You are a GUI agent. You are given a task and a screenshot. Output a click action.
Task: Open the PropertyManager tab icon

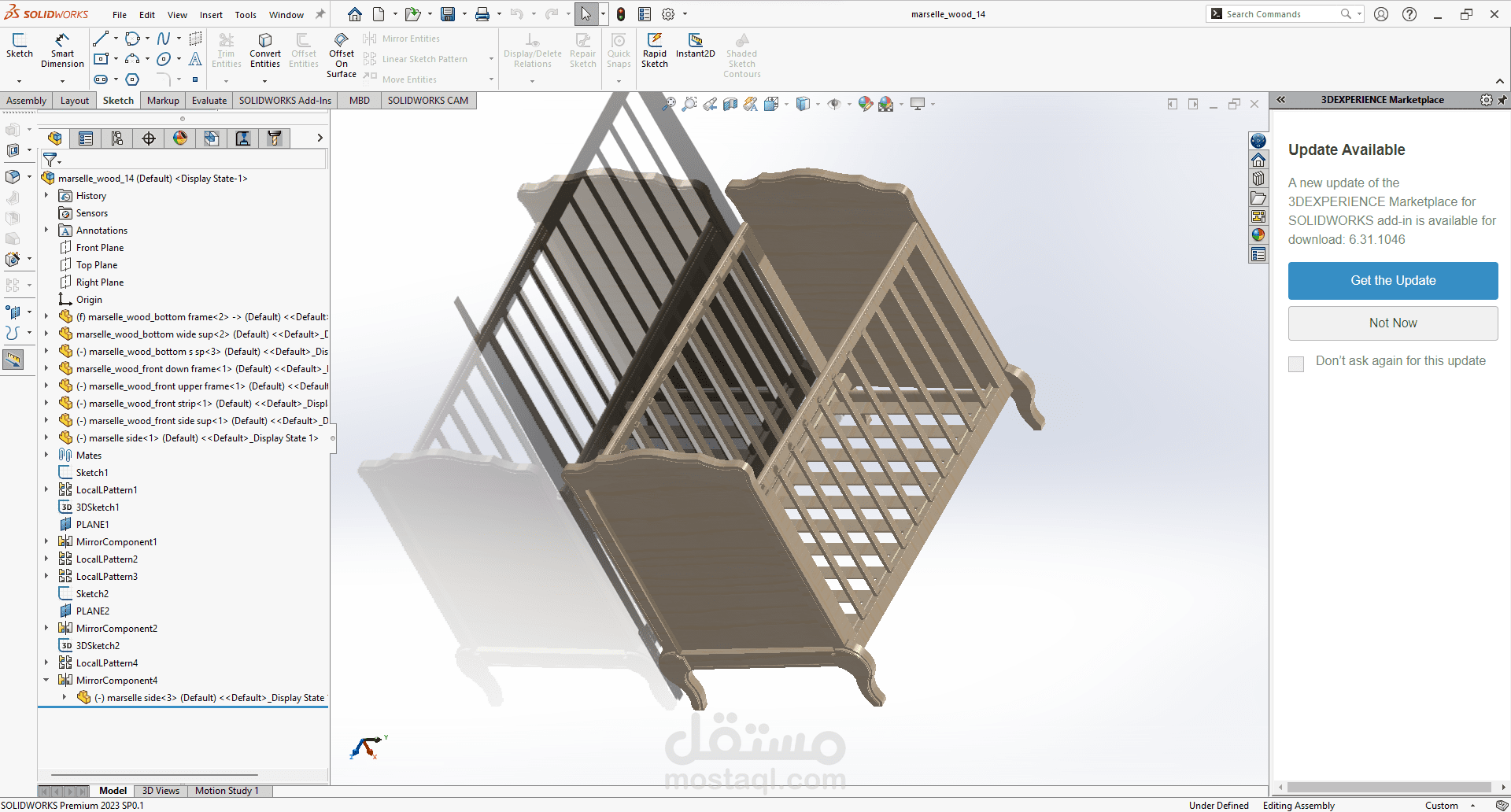(86, 138)
